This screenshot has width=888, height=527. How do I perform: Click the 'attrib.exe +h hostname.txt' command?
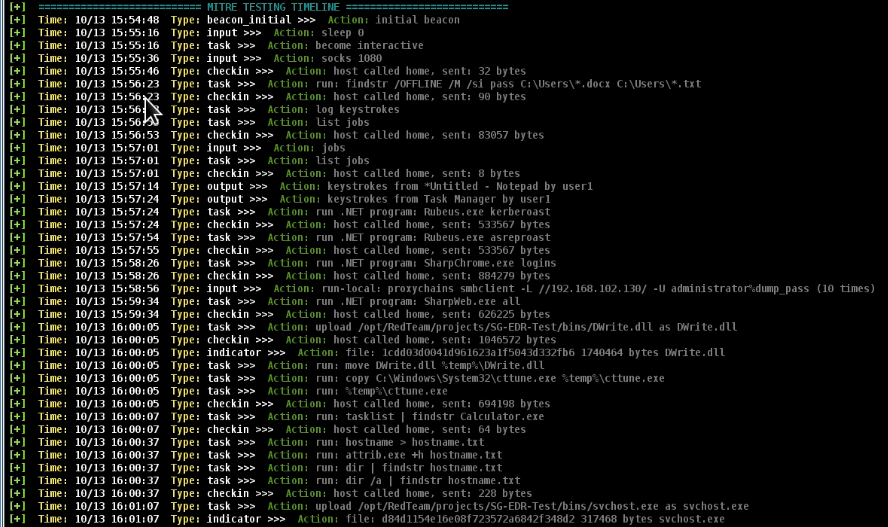pos(424,455)
